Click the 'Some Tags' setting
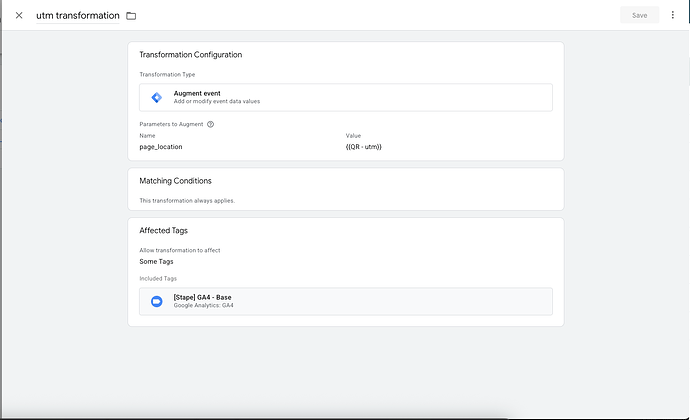This screenshot has width=690, height=420. pyautogui.click(x=158, y=261)
